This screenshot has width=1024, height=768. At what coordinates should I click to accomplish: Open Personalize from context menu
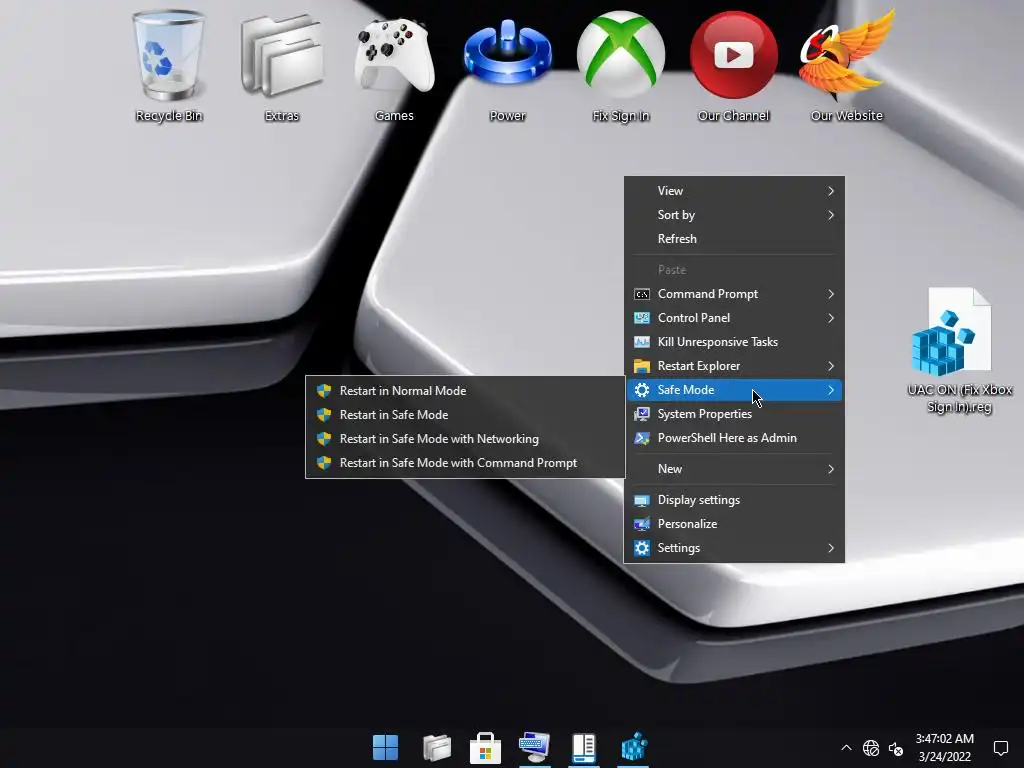tap(734, 524)
